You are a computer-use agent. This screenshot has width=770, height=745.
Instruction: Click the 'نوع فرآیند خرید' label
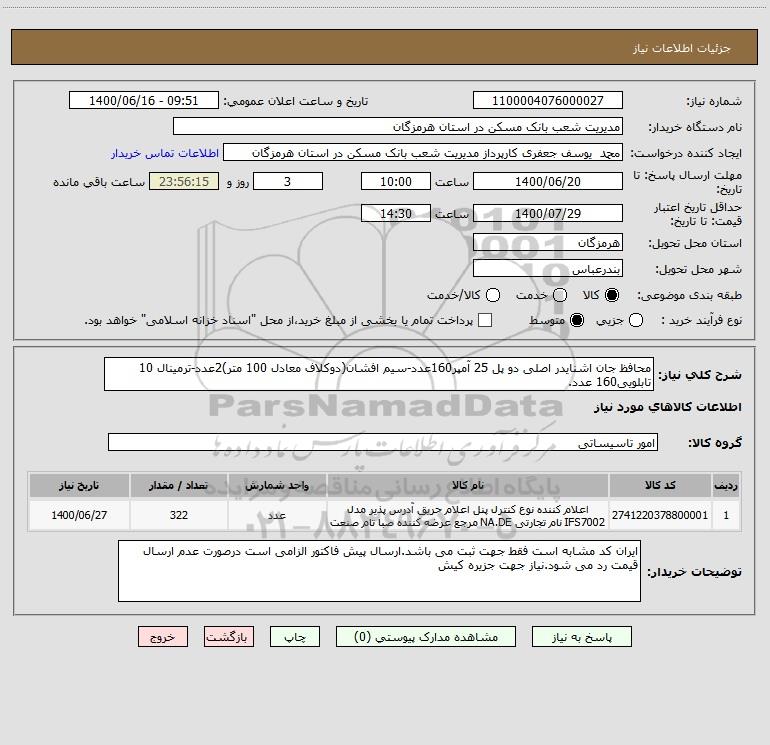coord(702,320)
